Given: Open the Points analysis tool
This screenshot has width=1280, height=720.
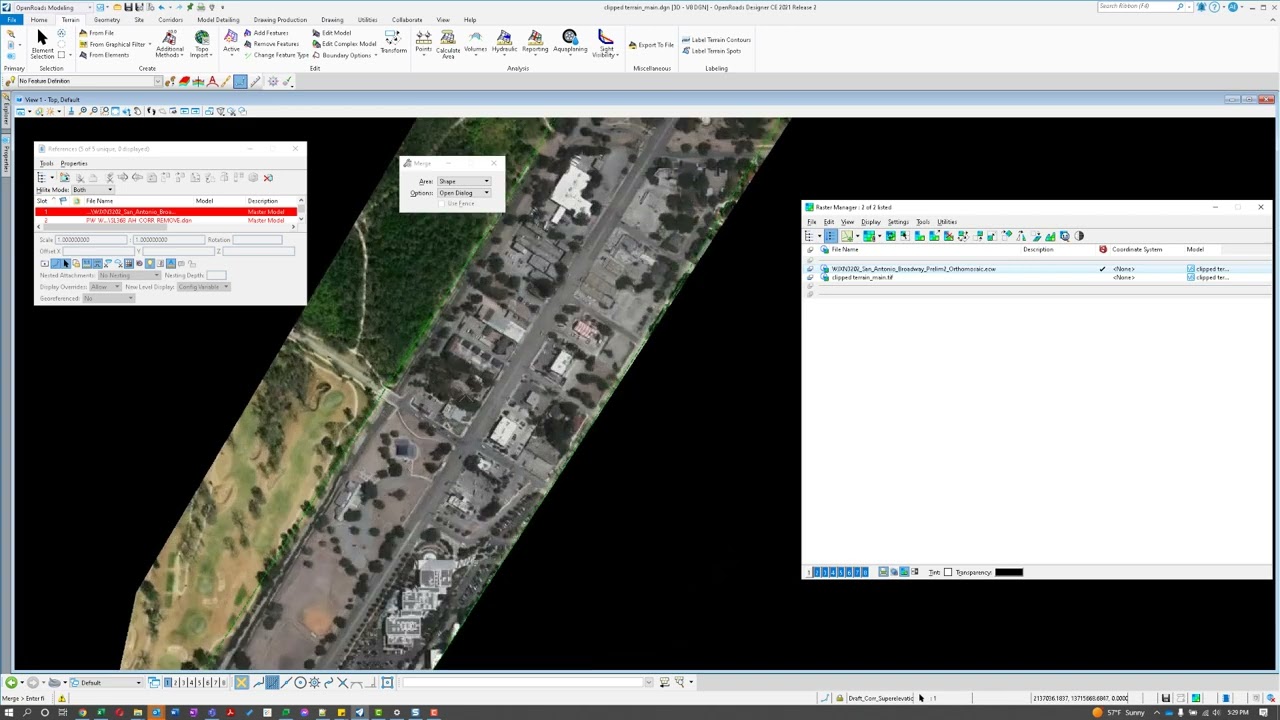Looking at the screenshot, I should 424,42.
